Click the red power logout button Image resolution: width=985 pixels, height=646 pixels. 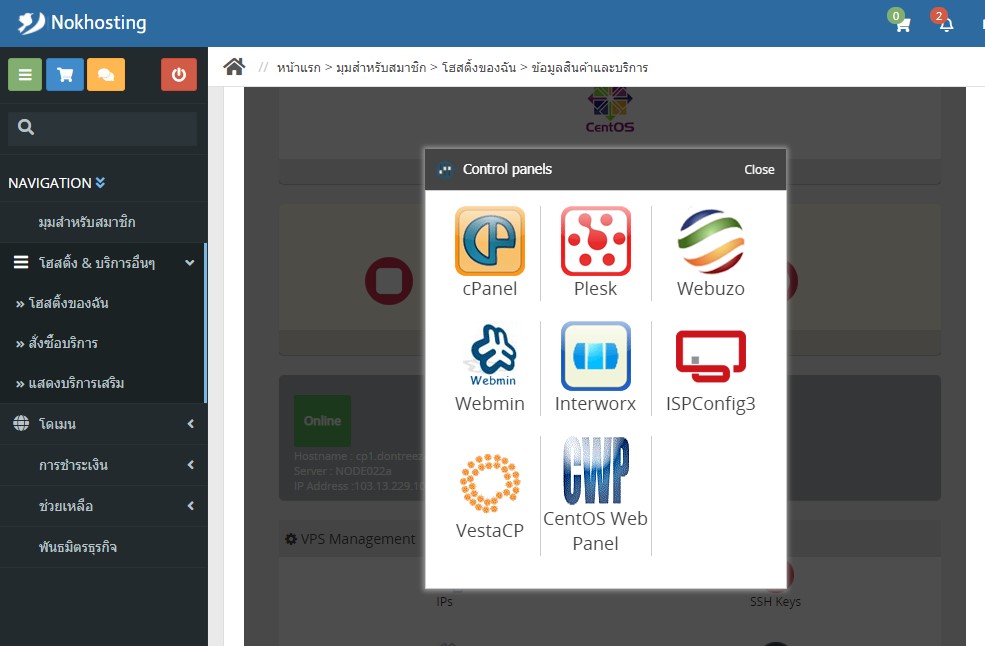tap(179, 75)
